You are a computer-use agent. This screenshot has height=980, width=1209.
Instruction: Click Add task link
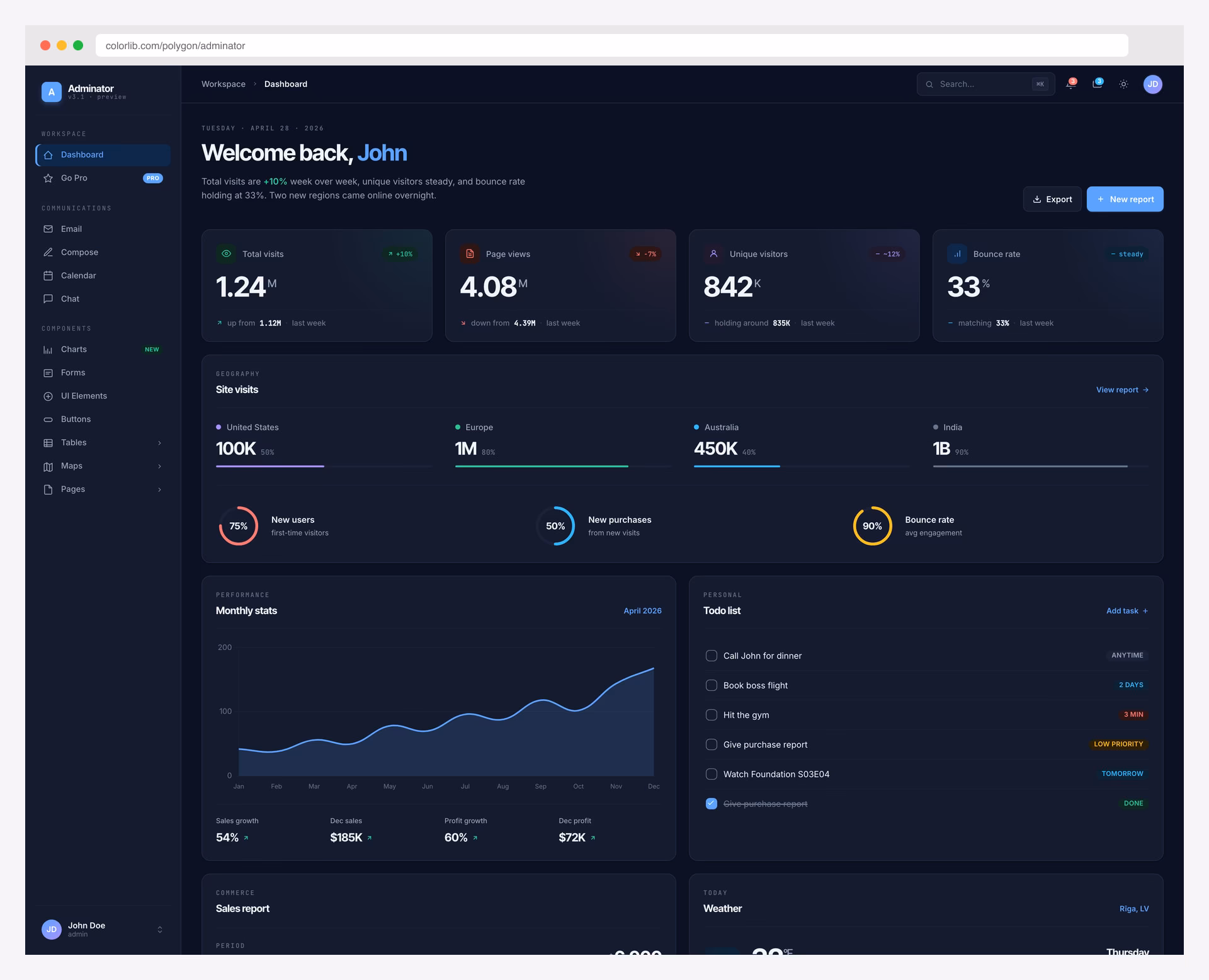point(1127,611)
